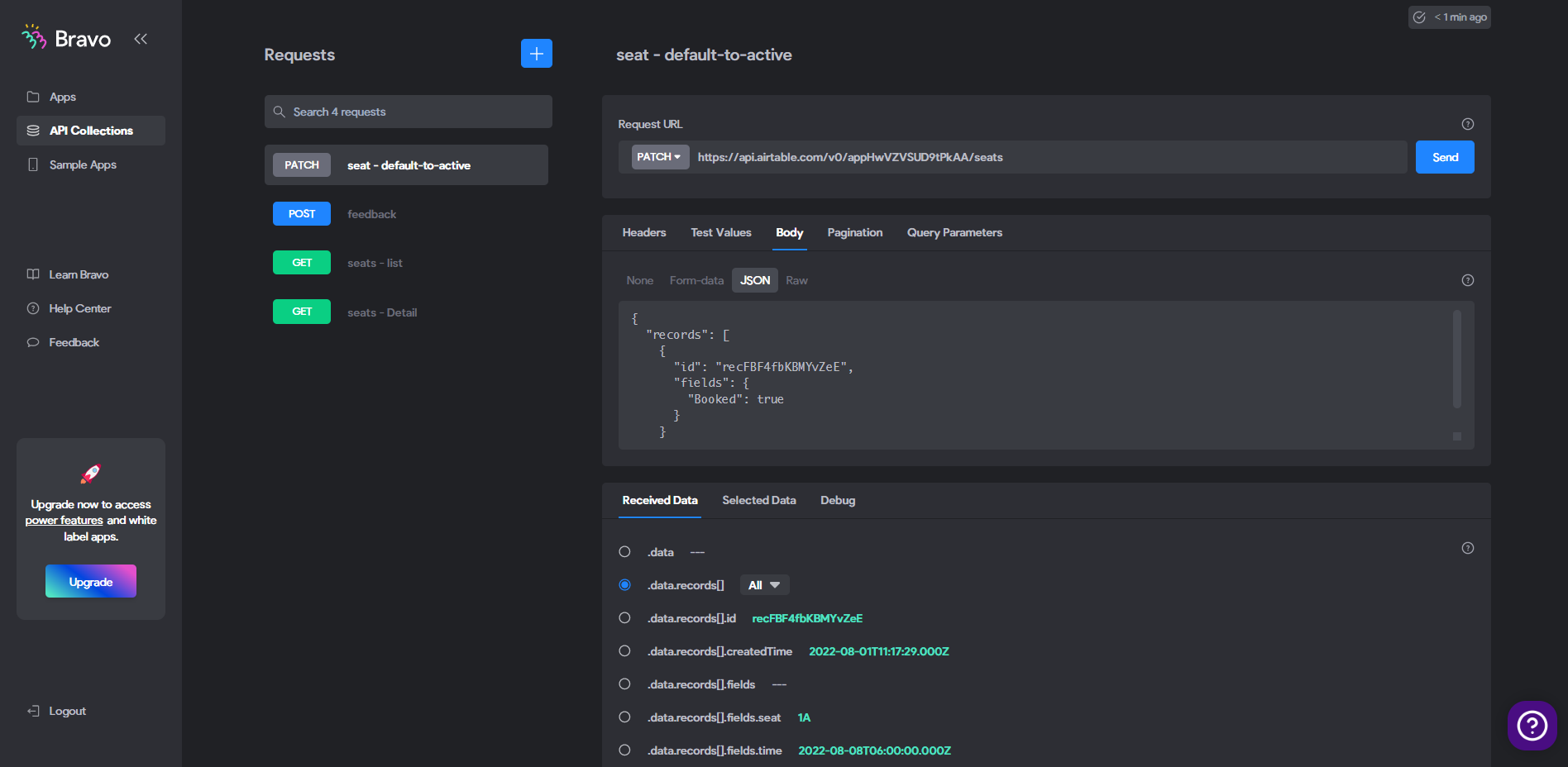The height and width of the screenshot is (767, 1568).
Task: Select the .data.records[].fields.seat radio button
Action: 624,717
